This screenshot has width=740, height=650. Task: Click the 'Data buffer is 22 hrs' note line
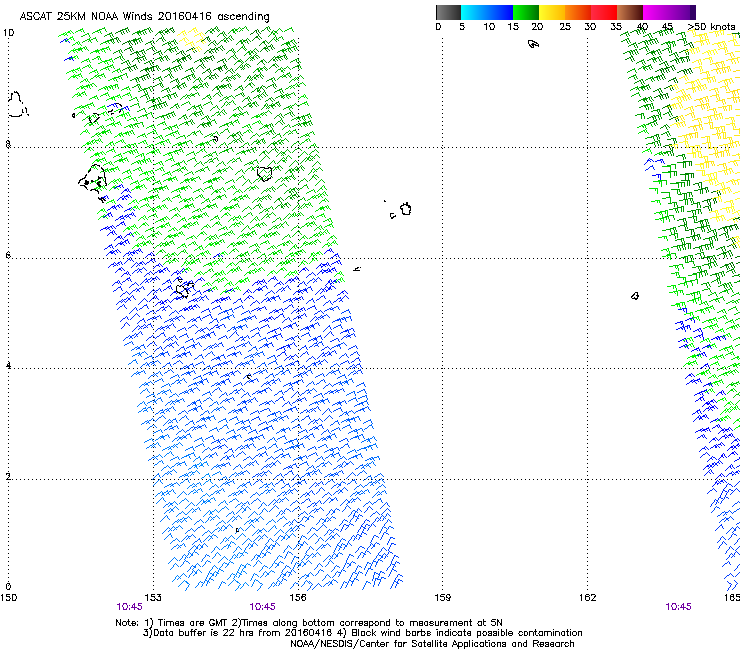point(362,633)
